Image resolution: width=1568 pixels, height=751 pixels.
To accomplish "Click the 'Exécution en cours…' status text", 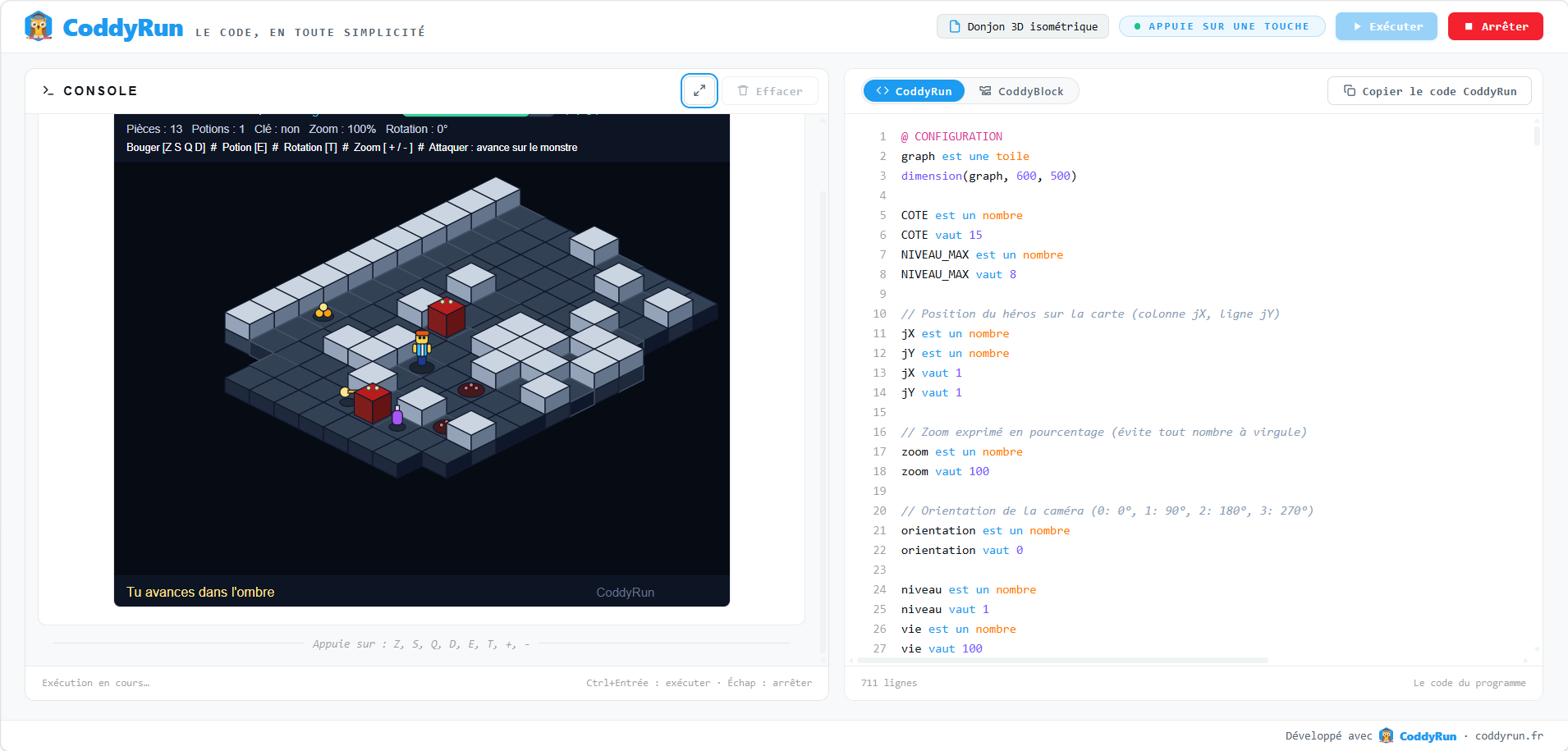I will click(95, 683).
